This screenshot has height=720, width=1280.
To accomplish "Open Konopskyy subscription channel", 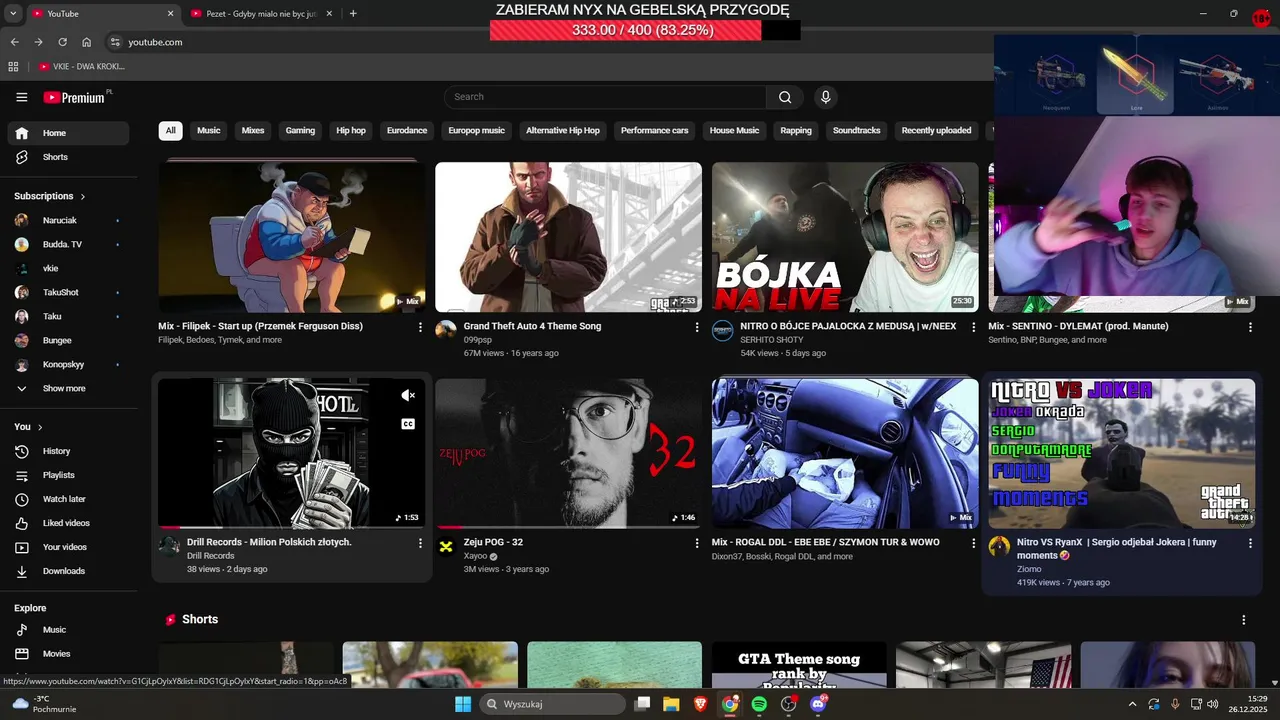I will point(68,364).
